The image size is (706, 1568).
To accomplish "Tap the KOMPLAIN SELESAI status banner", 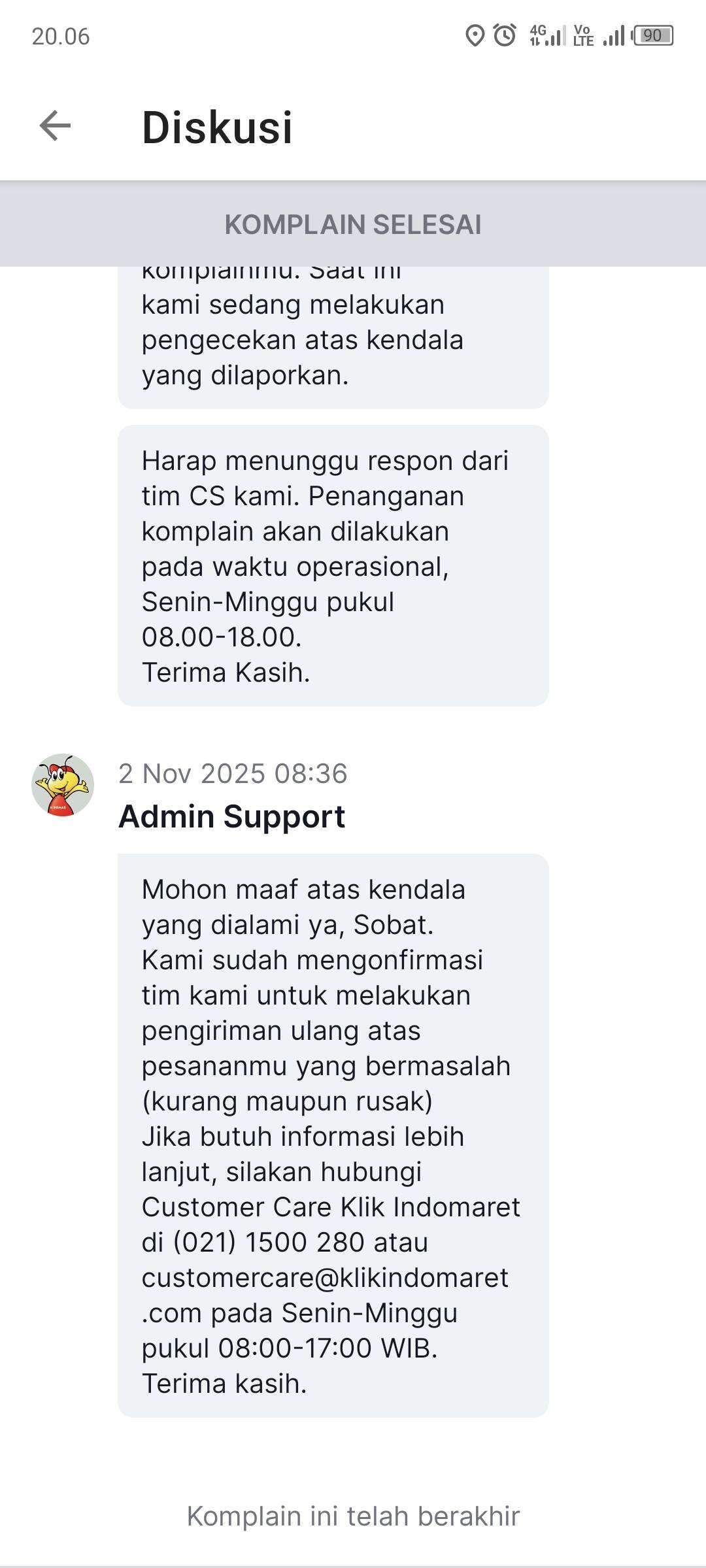I will pyautogui.click(x=353, y=224).
